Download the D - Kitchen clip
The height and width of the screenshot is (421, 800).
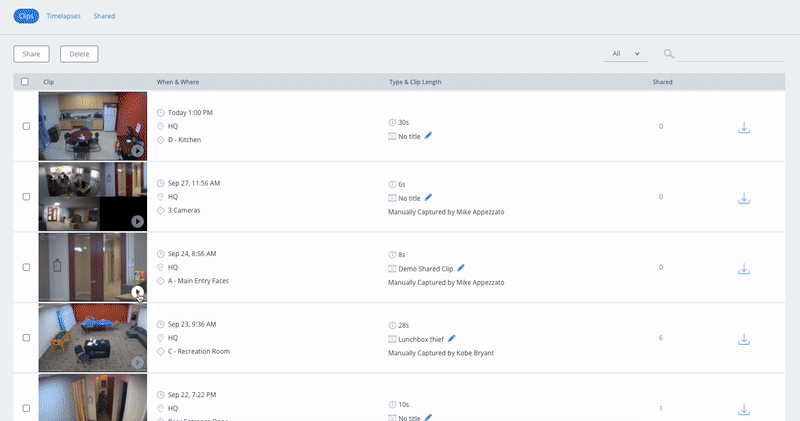[744, 128]
